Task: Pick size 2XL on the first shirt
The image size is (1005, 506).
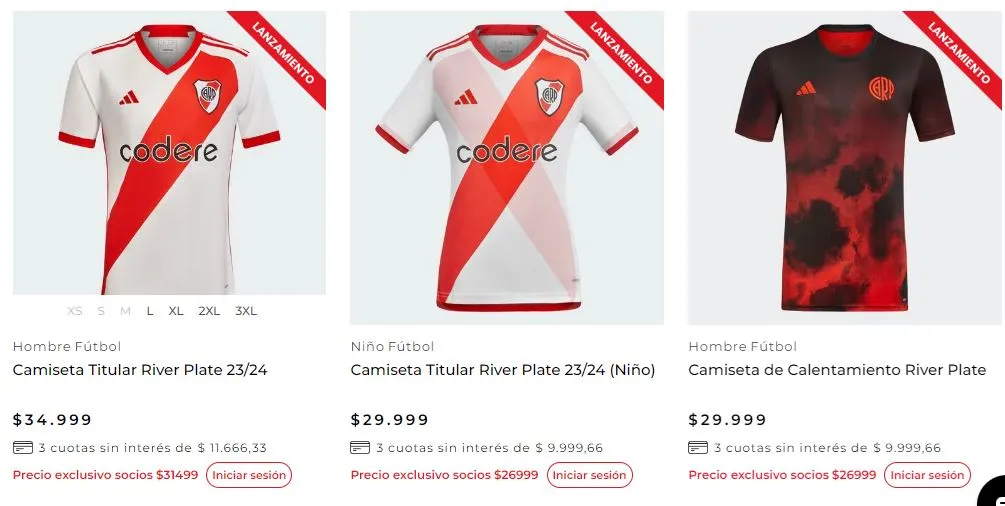Action: pyautogui.click(x=209, y=311)
